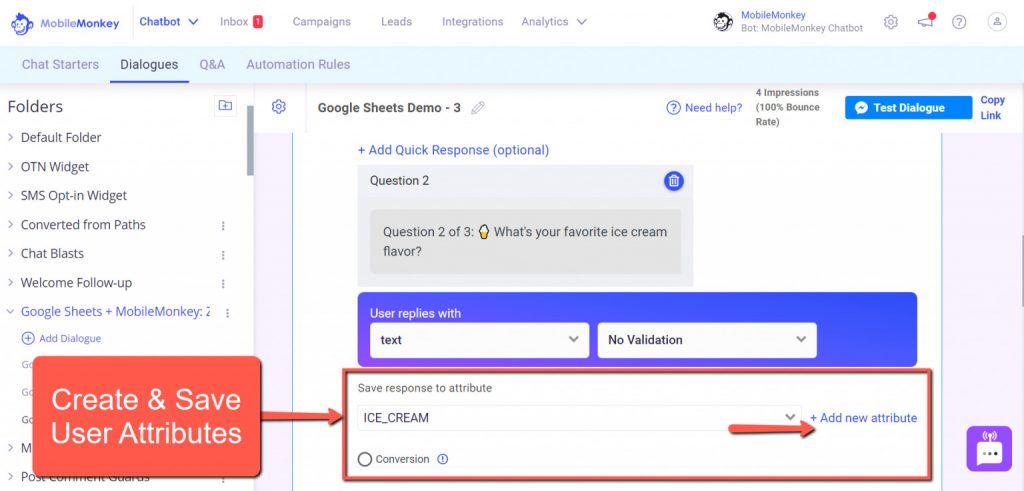Open the No Validation dropdown

coord(706,340)
